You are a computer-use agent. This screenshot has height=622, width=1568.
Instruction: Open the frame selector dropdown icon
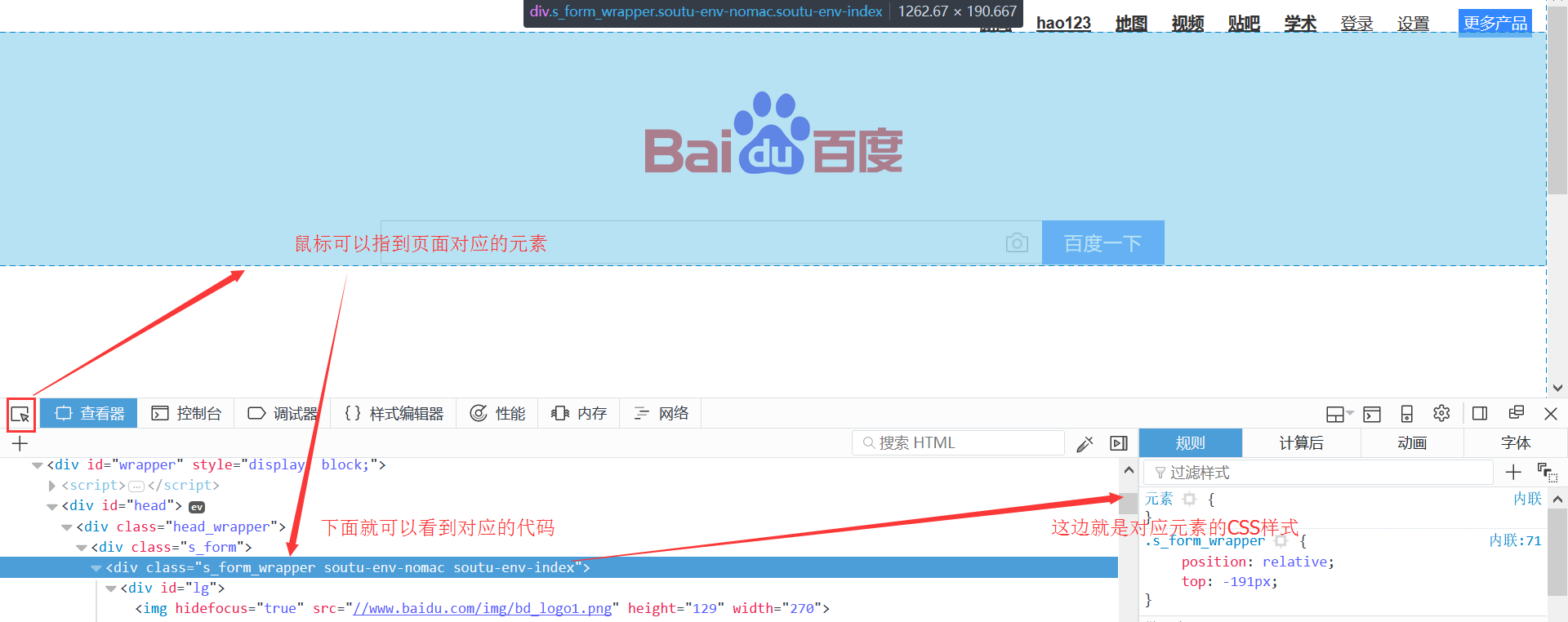[1339, 414]
